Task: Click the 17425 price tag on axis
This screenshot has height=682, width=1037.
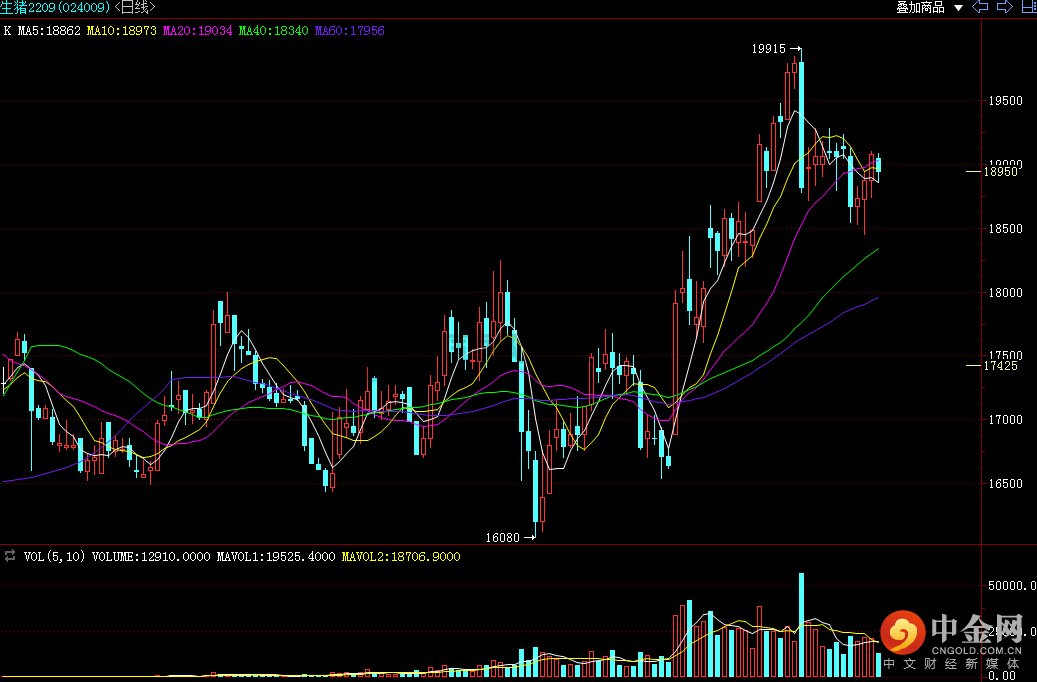Action: pyautogui.click(x=1001, y=366)
